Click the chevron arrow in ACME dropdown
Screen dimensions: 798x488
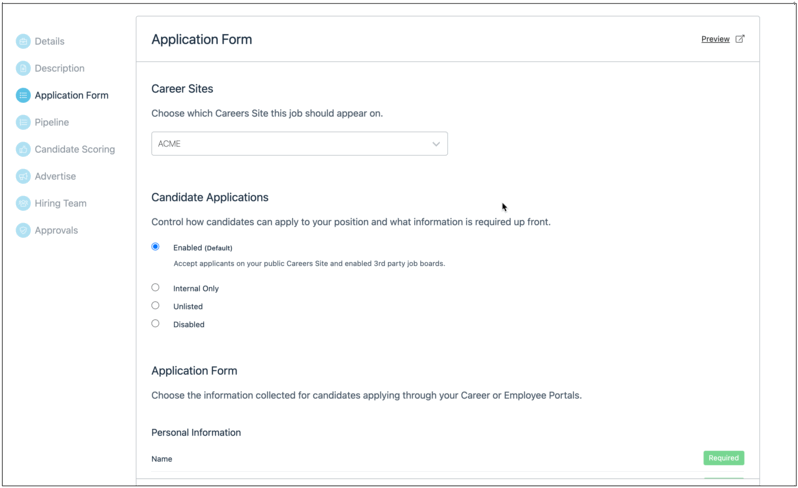436,144
